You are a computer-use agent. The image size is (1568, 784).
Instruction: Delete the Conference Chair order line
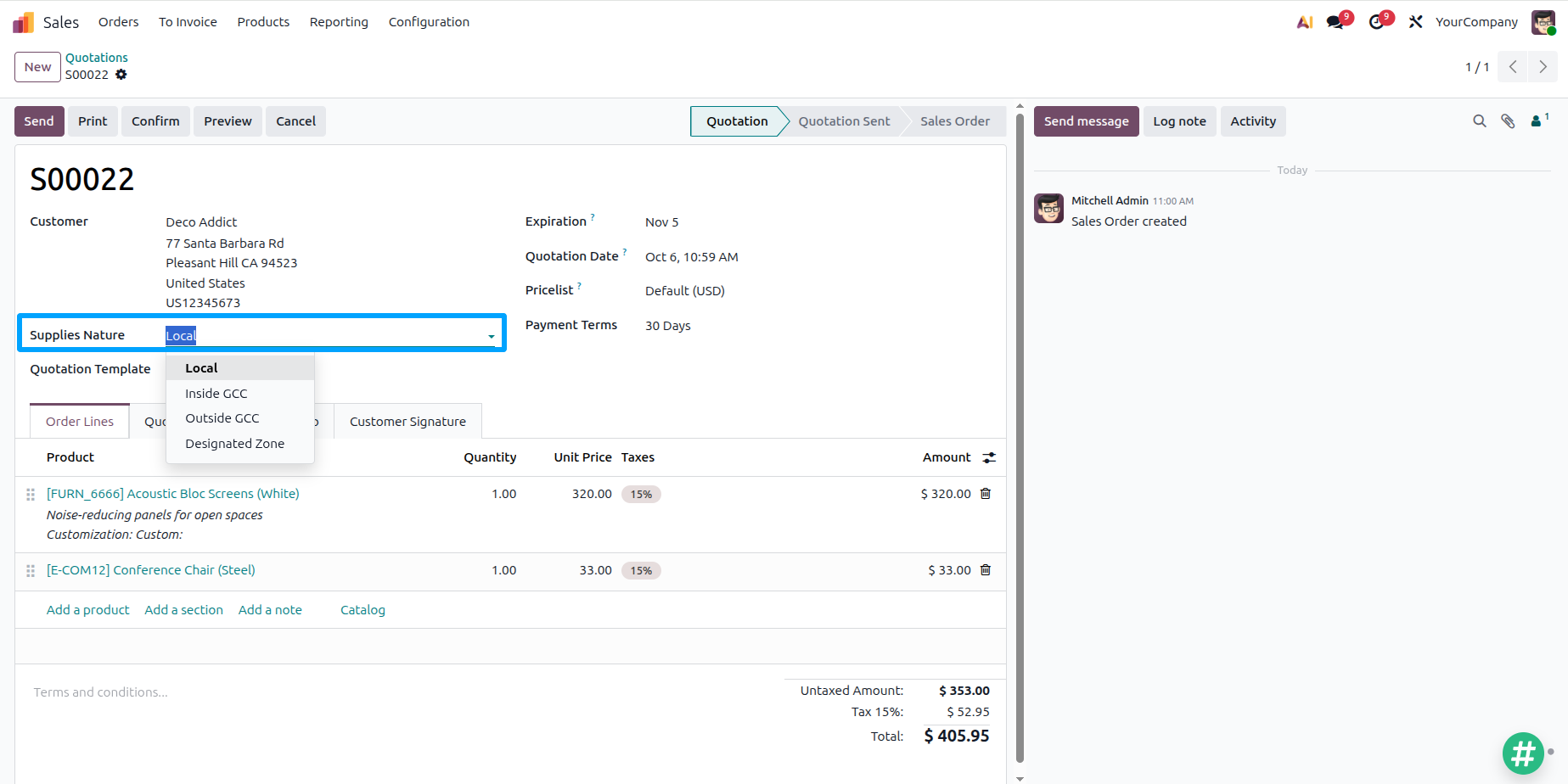tap(986, 570)
